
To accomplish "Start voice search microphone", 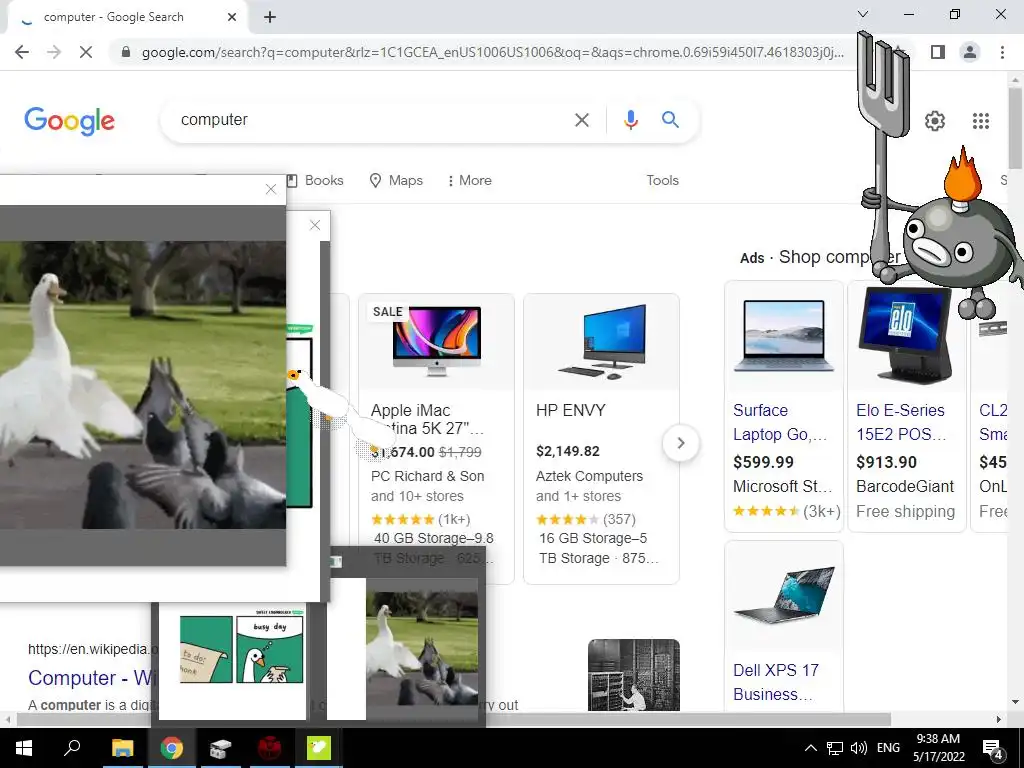I will pyautogui.click(x=630, y=120).
